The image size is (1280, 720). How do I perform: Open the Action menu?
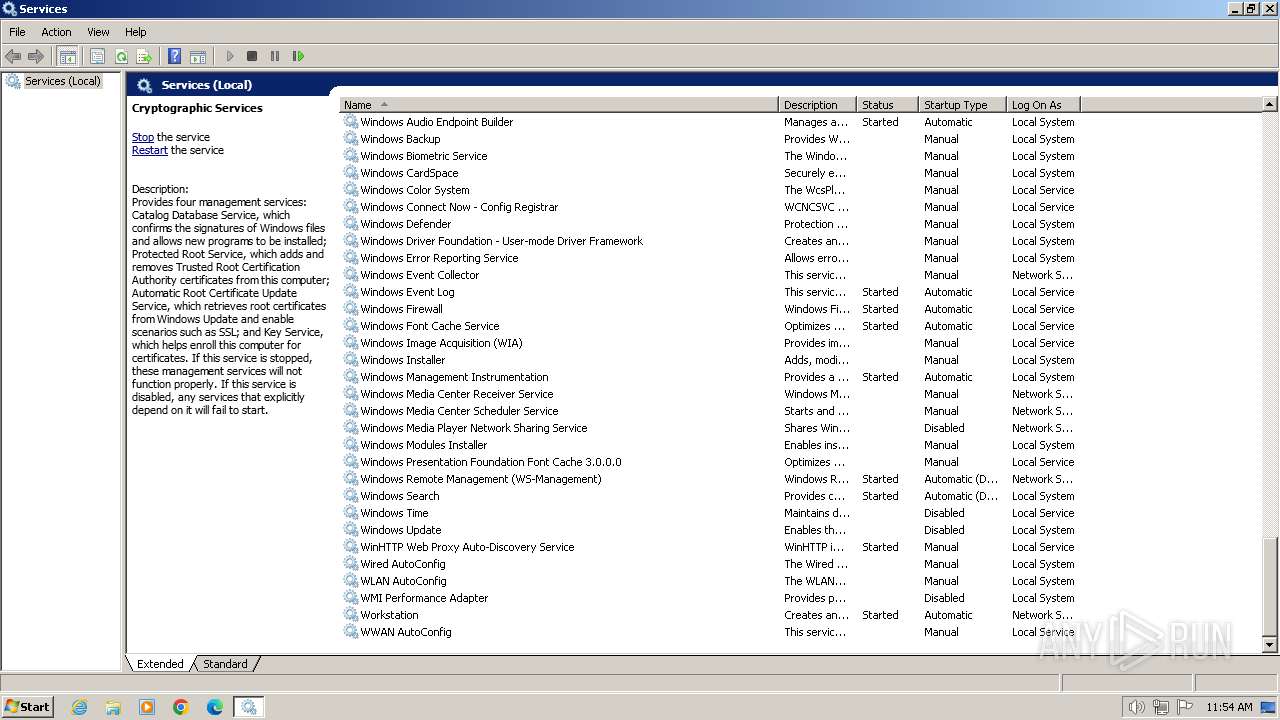(x=56, y=32)
